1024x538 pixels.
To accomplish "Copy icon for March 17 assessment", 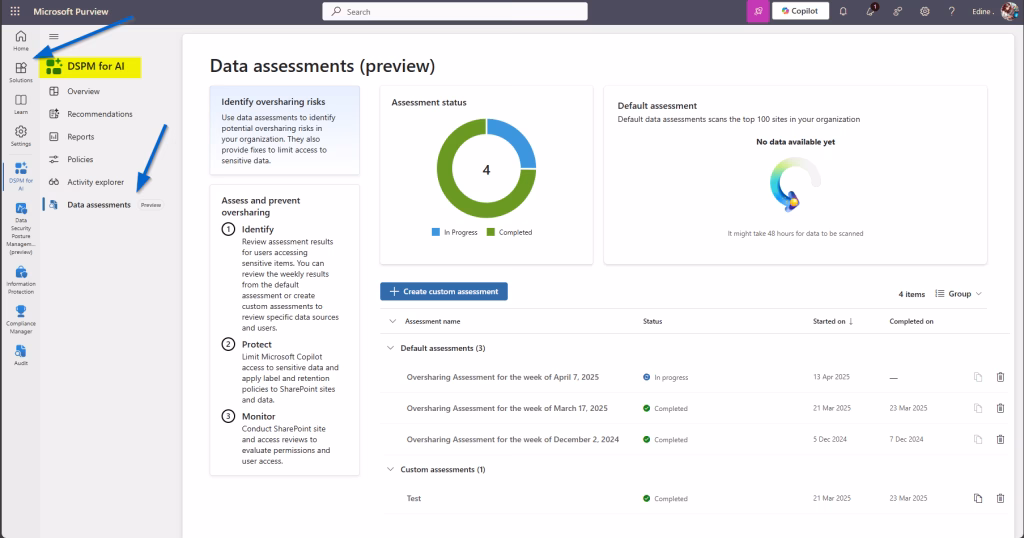I will tap(978, 408).
